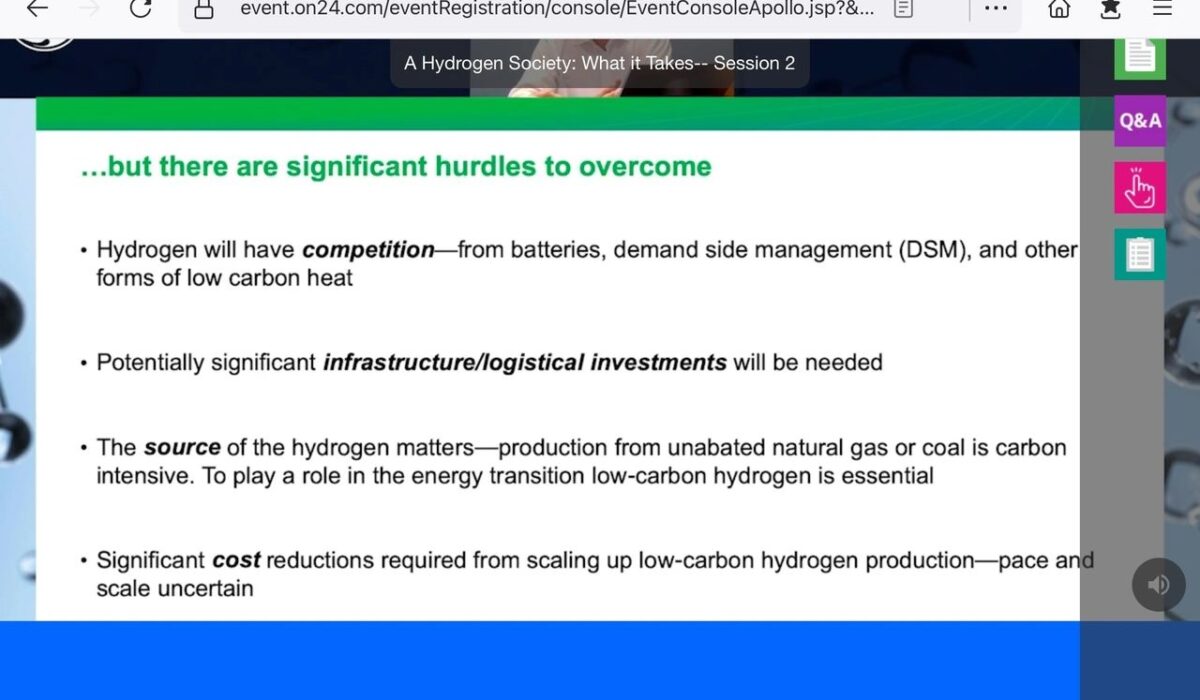This screenshot has width=1200, height=700.
Task: Open the purple Q&A panel
Action: [1140, 121]
